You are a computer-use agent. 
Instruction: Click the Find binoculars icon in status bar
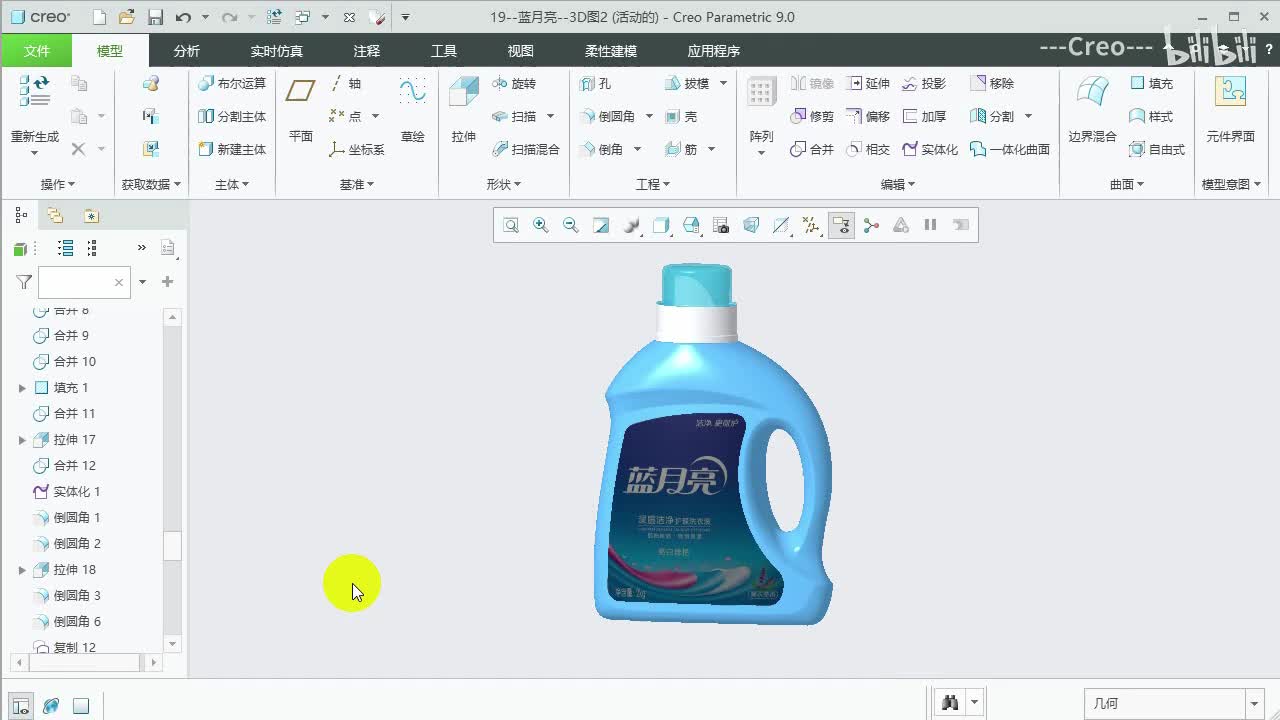coord(949,703)
